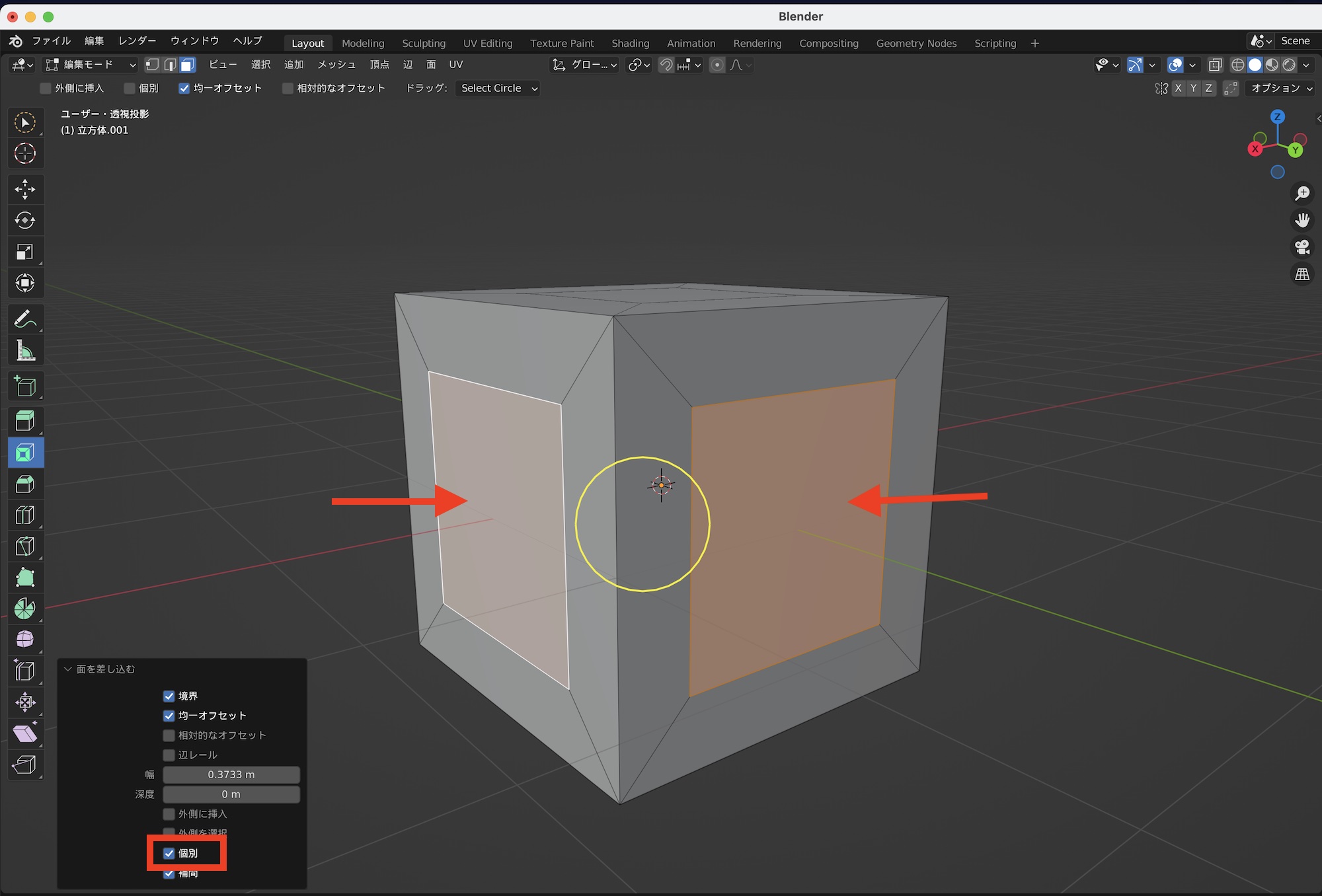Collapse the 面を差し込む panel
The width and height of the screenshot is (1322, 896).
click(68, 669)
